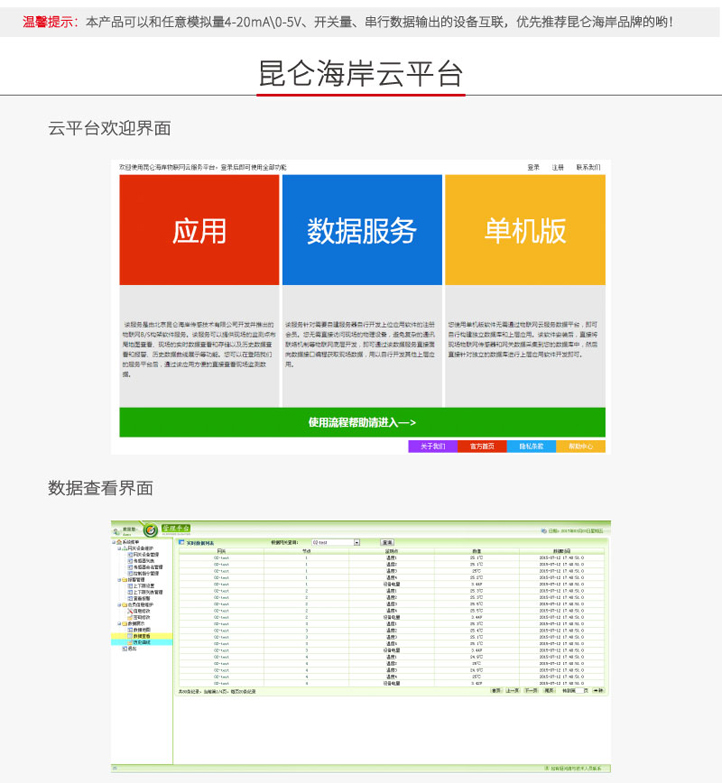Click the 上一页 pagination button
Viewport: 722px width, 783px height.
[x=513, y=691]
